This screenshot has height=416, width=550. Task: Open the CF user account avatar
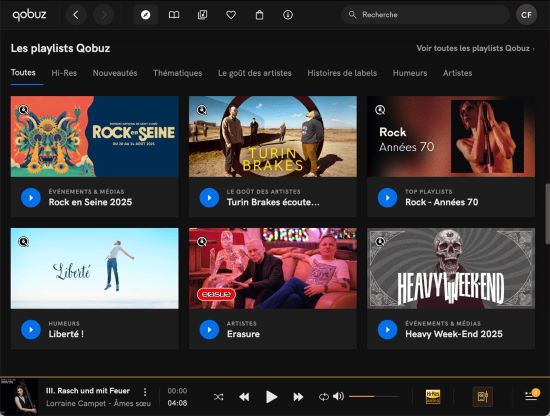tap(526, 15)
